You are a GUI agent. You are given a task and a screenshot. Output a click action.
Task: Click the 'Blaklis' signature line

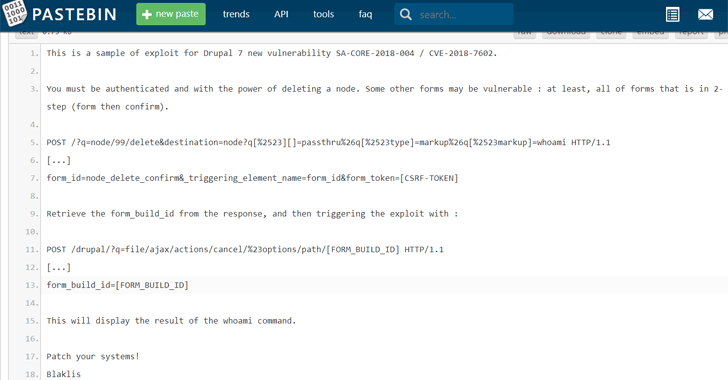(64, 374)
